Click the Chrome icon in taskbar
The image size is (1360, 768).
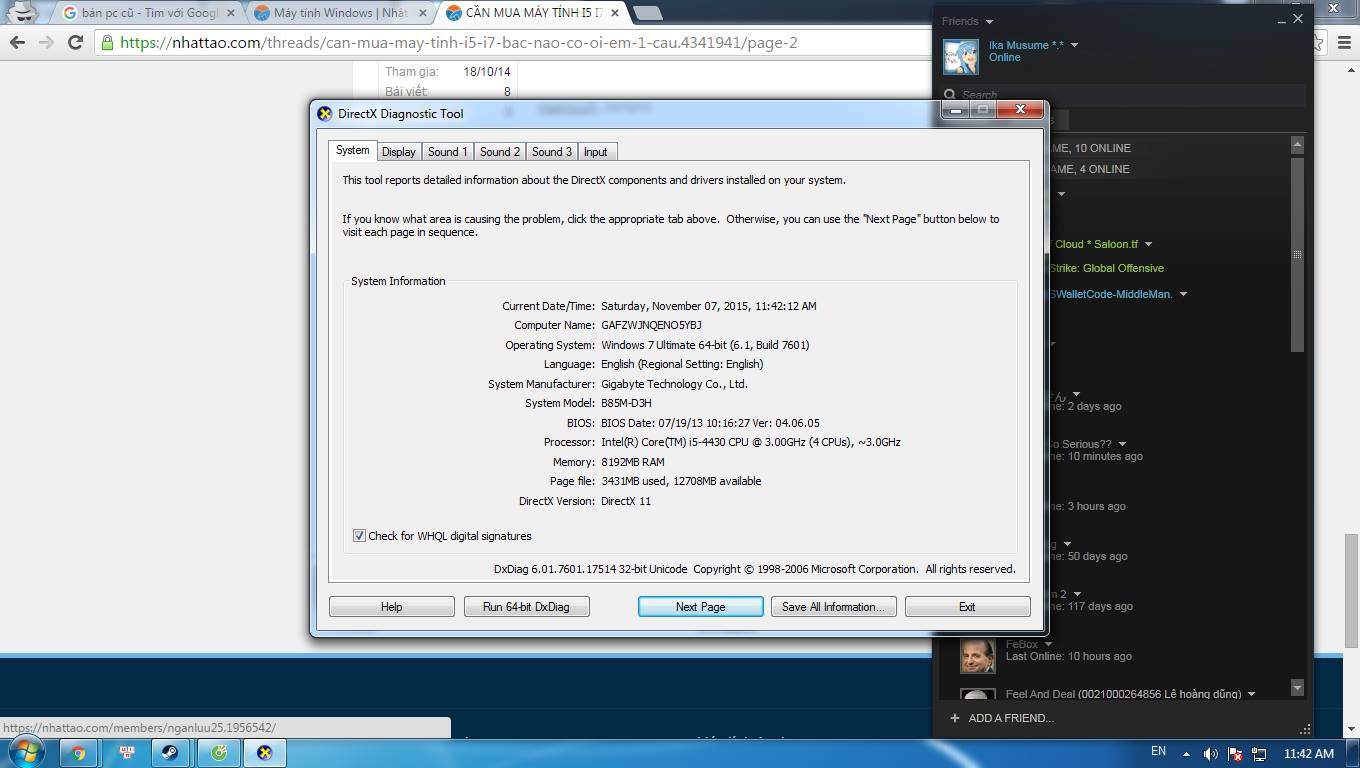[78, 753]
